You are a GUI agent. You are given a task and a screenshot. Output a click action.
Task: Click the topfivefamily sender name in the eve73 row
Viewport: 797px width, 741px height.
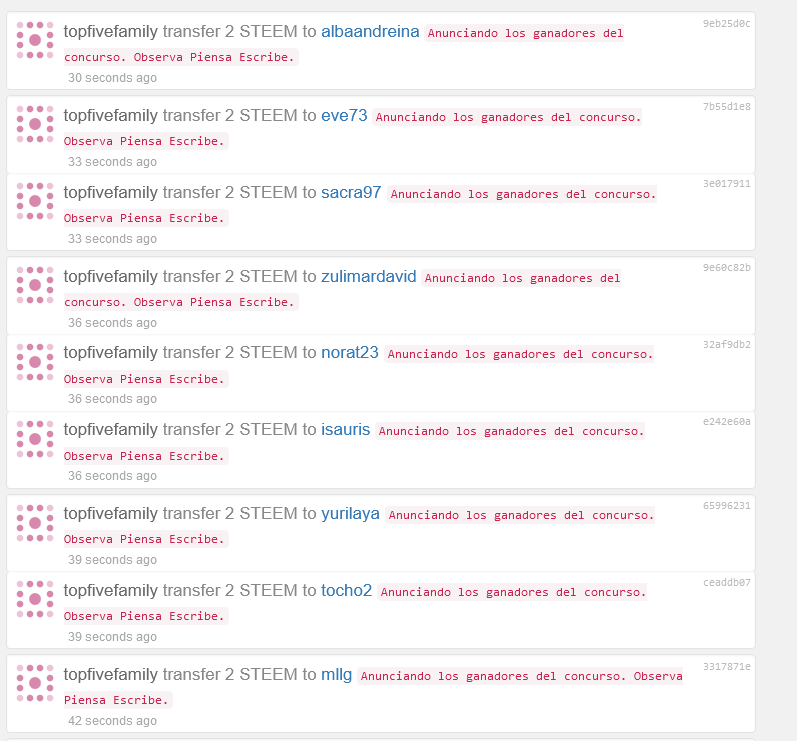[x=111, y=115]
